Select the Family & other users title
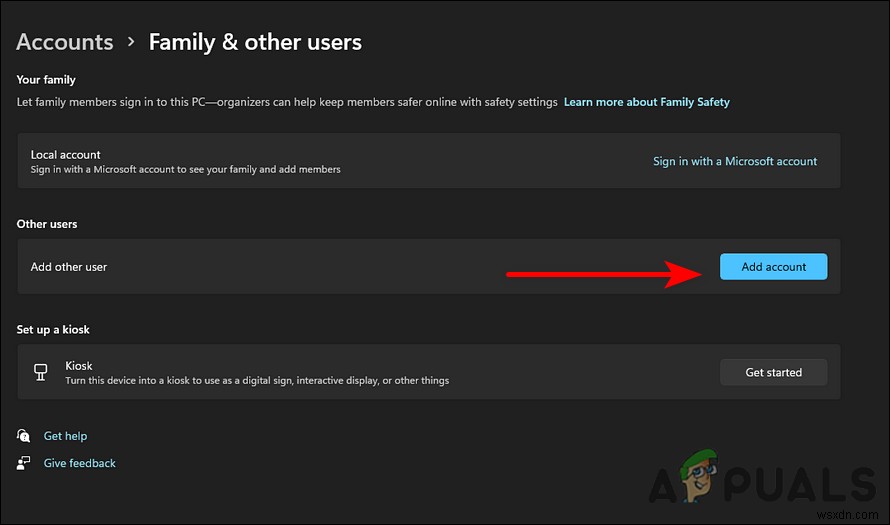The image size is (890, 525). (x=255, y=42)
